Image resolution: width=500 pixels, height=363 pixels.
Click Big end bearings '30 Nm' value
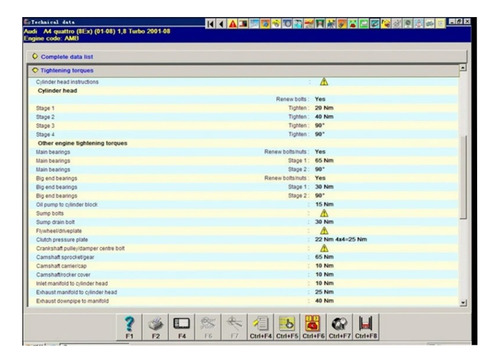[324, 187]
